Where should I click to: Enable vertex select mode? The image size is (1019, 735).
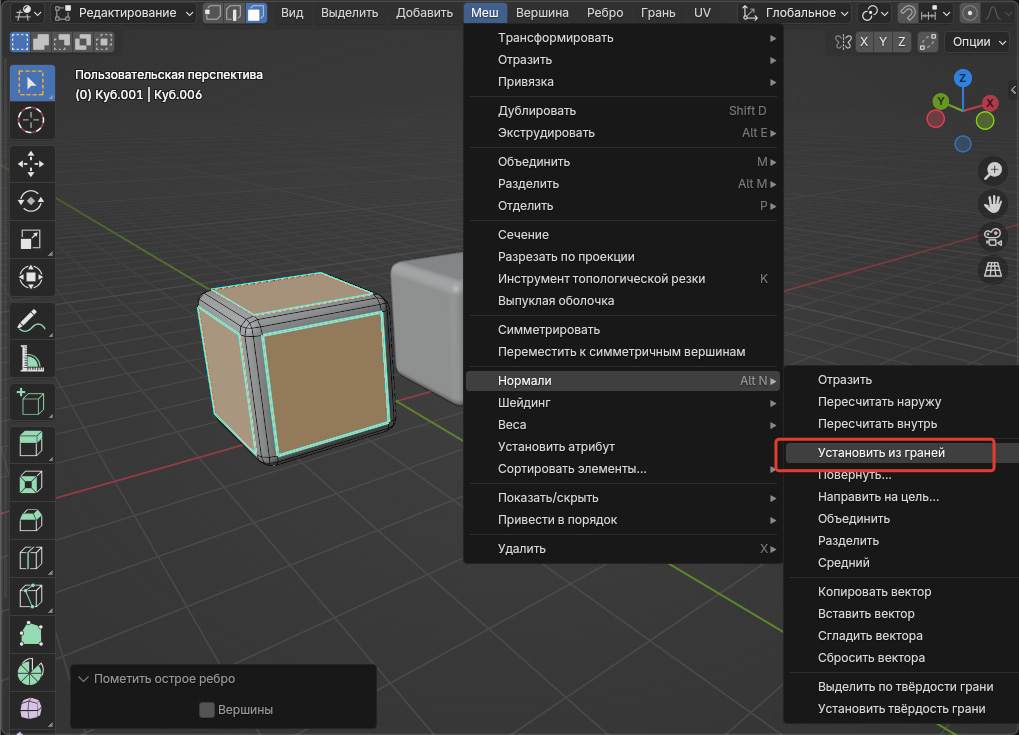[213, 13]
